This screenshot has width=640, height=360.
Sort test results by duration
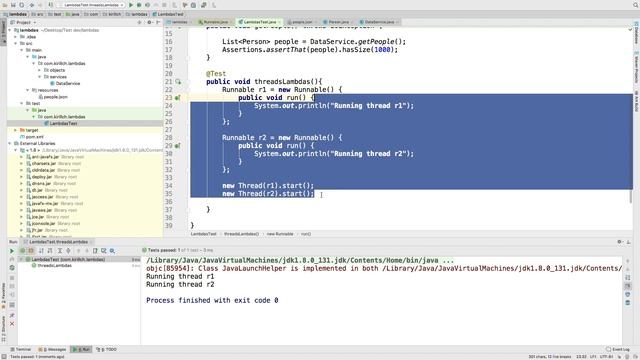point(50,251)
